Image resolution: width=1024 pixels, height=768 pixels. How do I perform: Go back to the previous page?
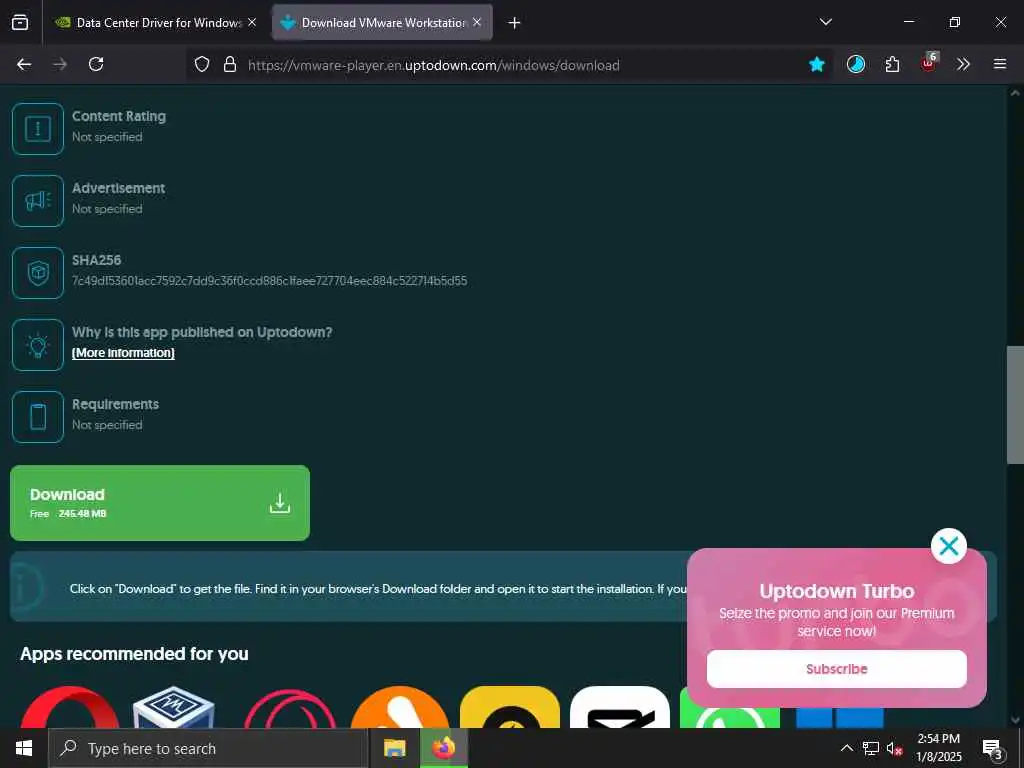[24, 64]
